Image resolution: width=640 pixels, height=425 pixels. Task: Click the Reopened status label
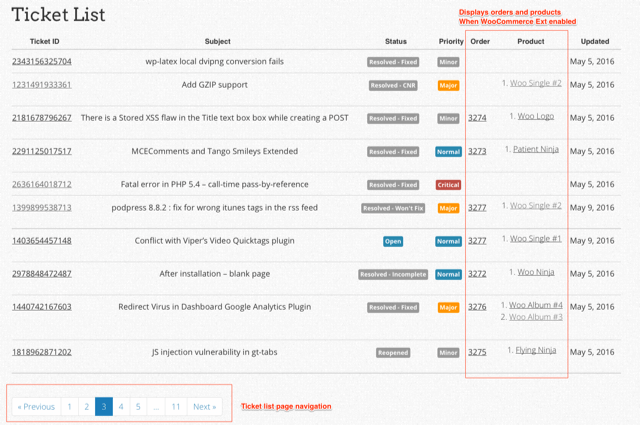[393, 353]
